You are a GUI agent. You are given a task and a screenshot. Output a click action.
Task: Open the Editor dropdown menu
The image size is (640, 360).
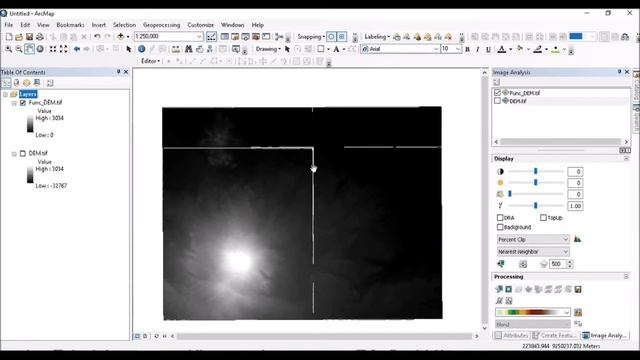point(150,61)
